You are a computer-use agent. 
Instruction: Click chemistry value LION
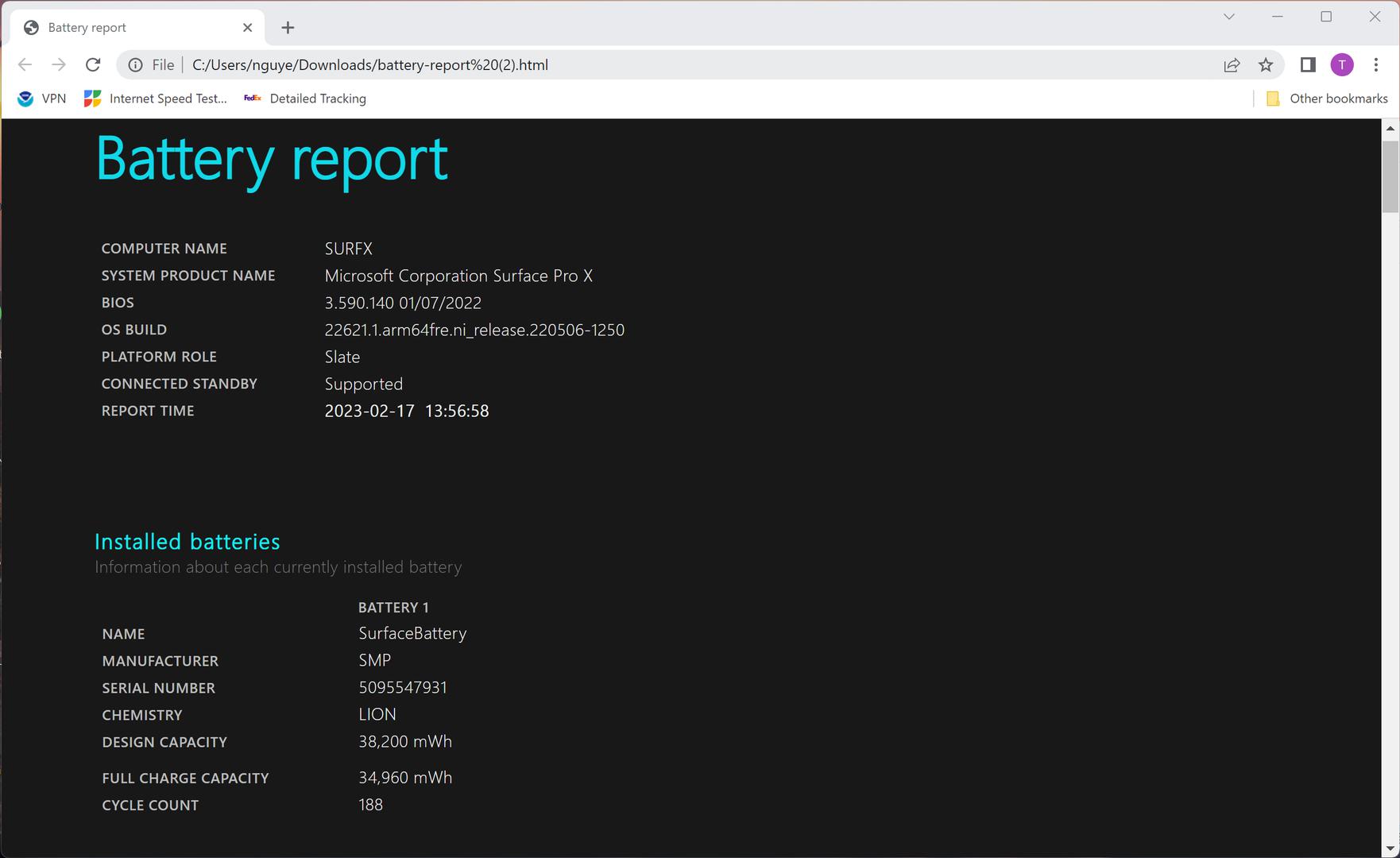coord(377,714)
